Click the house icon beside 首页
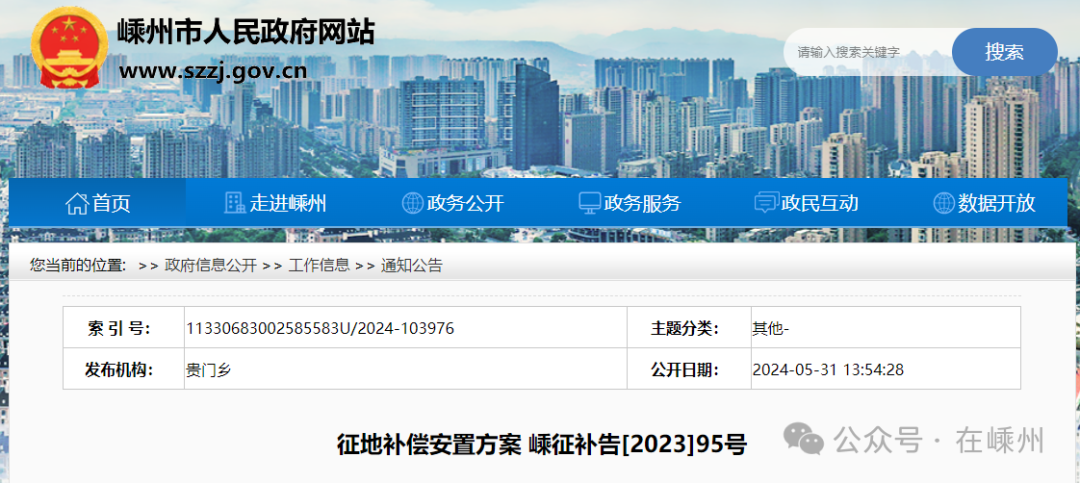Image resolution: width=1080 pixels, height=483 pixels. [x=77, y=204]
